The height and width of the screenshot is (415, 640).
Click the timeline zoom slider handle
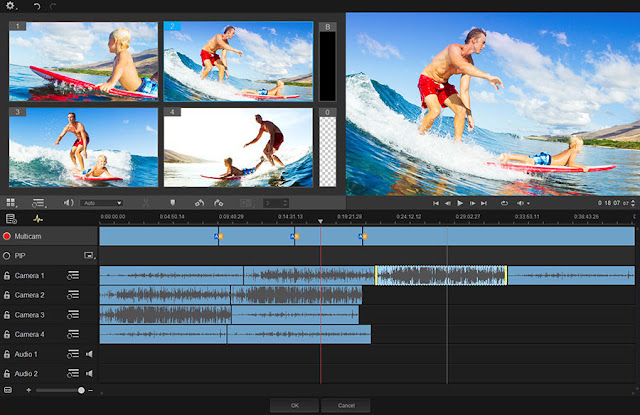(81, 389)
